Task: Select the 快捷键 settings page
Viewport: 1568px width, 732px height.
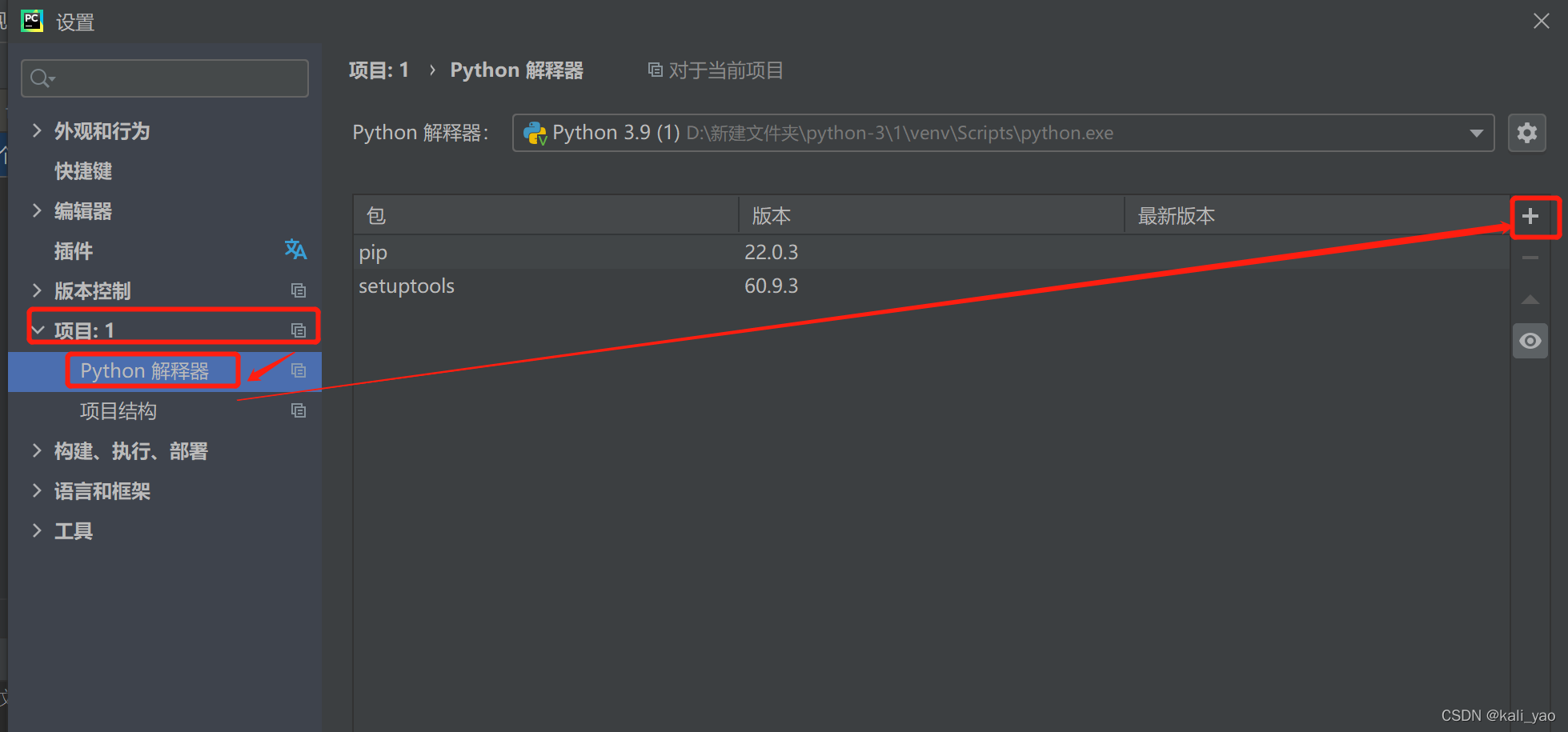Action: [82, 170]
